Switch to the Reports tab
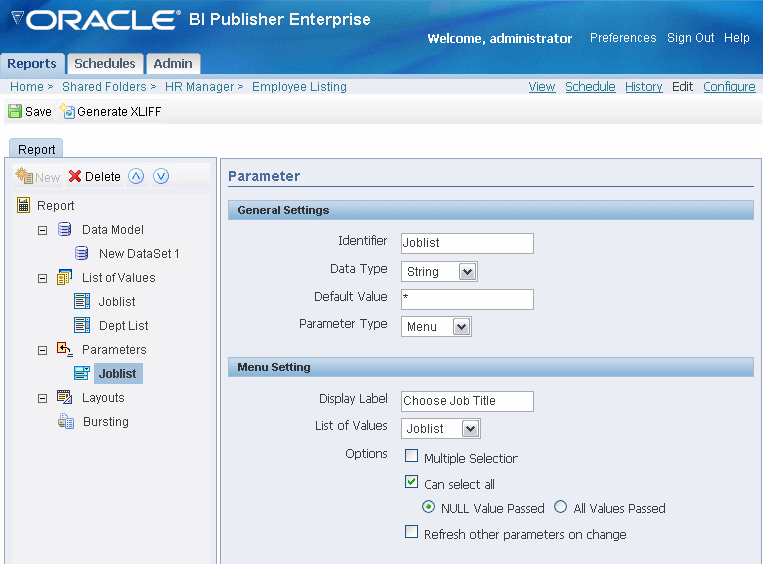The height and width of the screenshot is (564, 763). [x=32, y=64]
